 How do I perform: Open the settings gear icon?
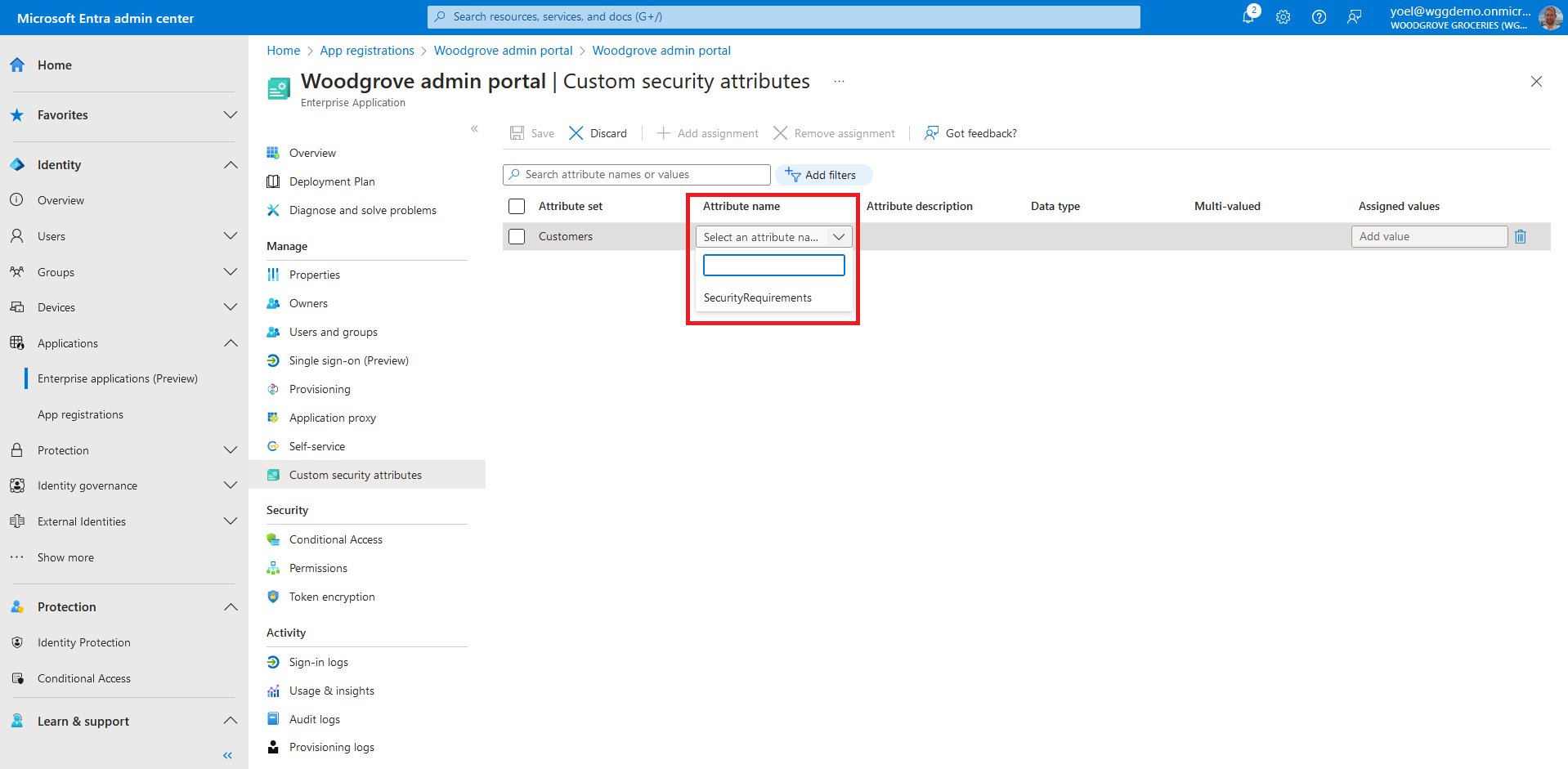[x=1283, y=17]
